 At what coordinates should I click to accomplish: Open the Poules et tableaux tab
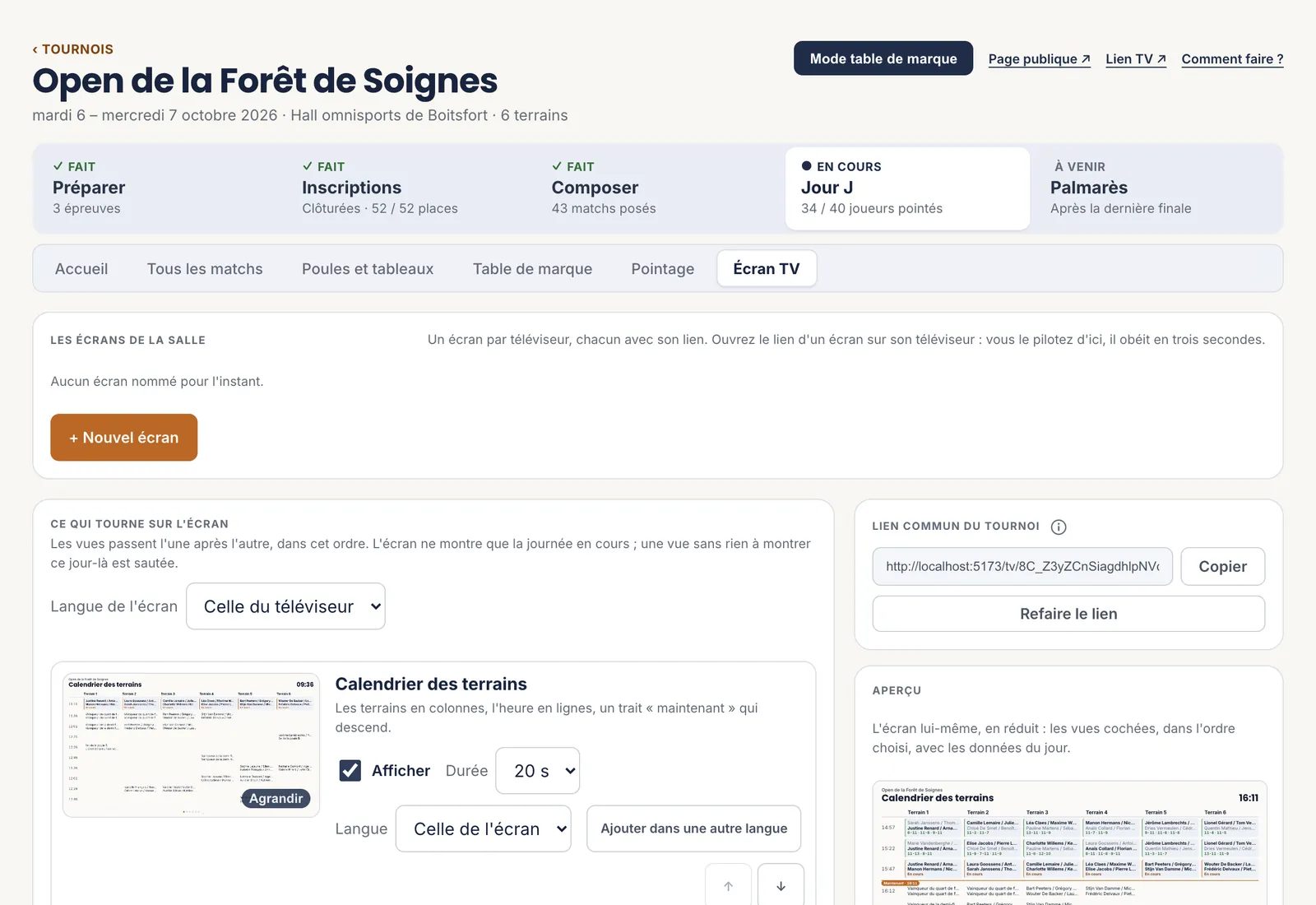(x=368, y=269)
